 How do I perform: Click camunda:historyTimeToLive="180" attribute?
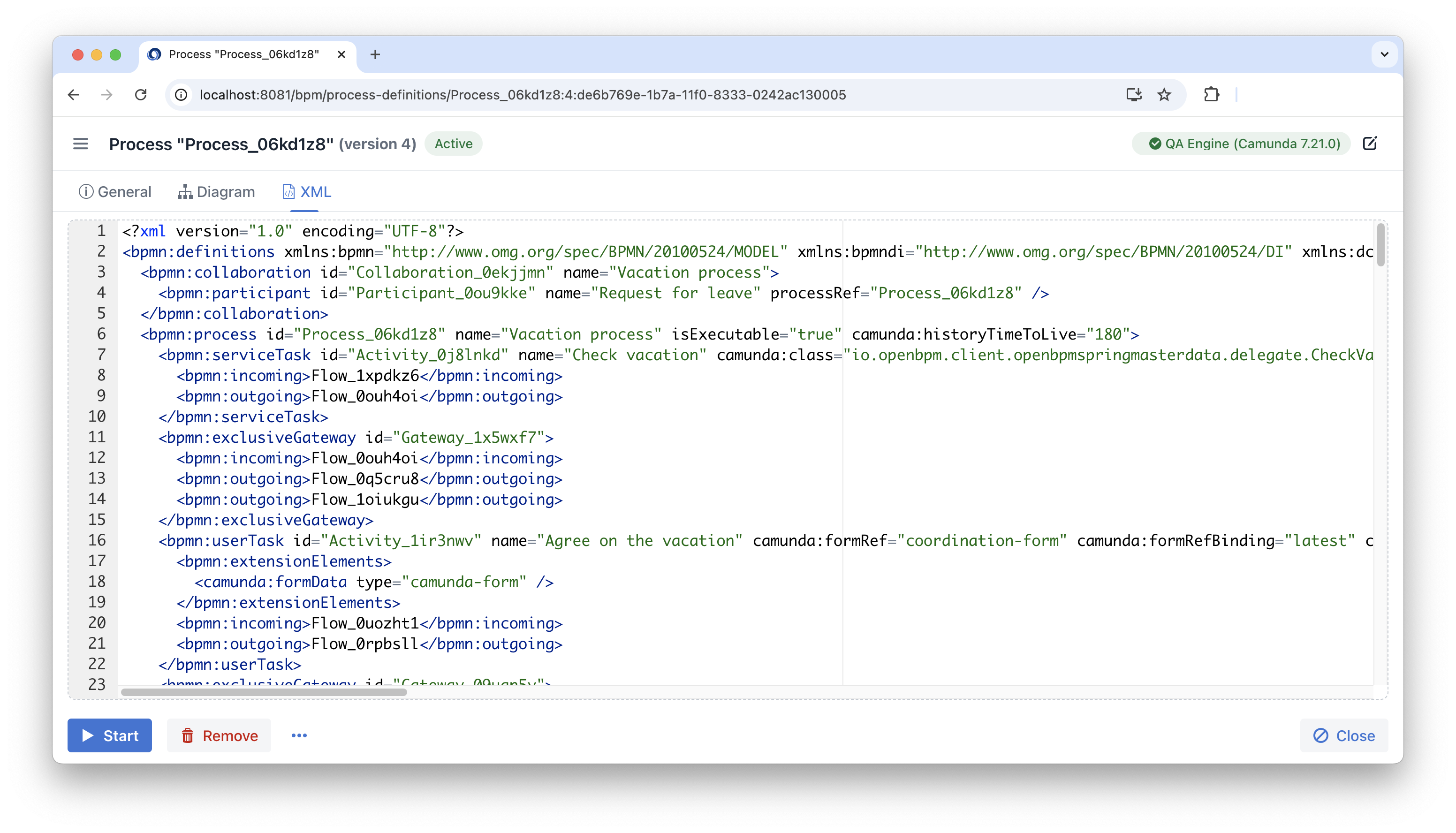(991, 334)
